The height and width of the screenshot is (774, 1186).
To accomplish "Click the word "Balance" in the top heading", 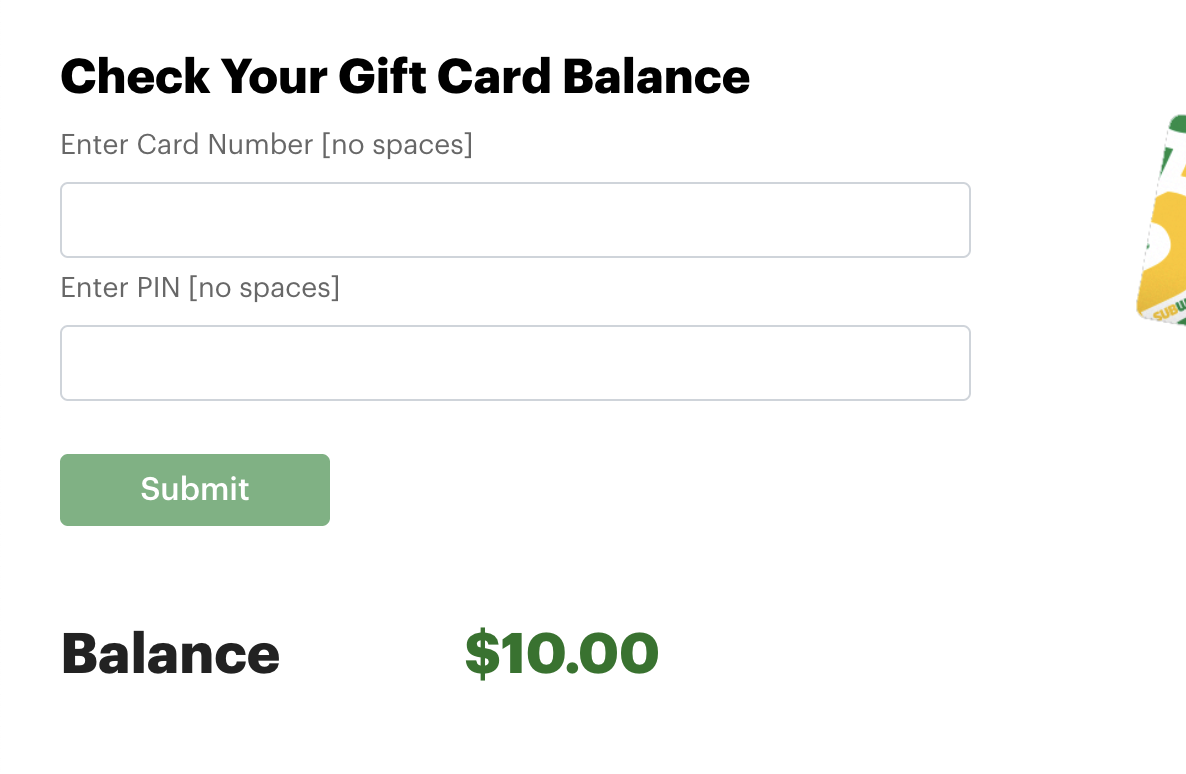I will (656, 77).
